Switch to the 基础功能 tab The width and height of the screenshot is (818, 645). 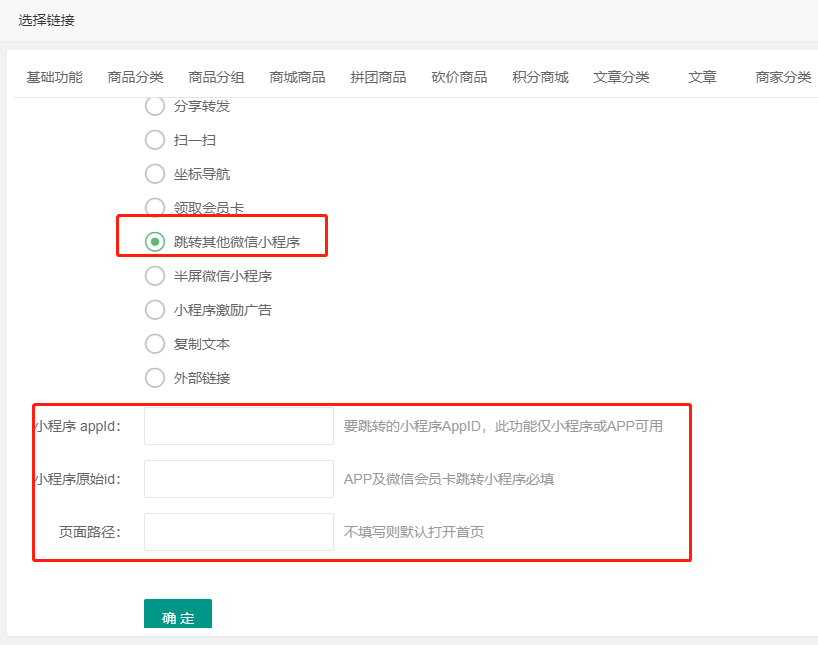pos(54,77)
